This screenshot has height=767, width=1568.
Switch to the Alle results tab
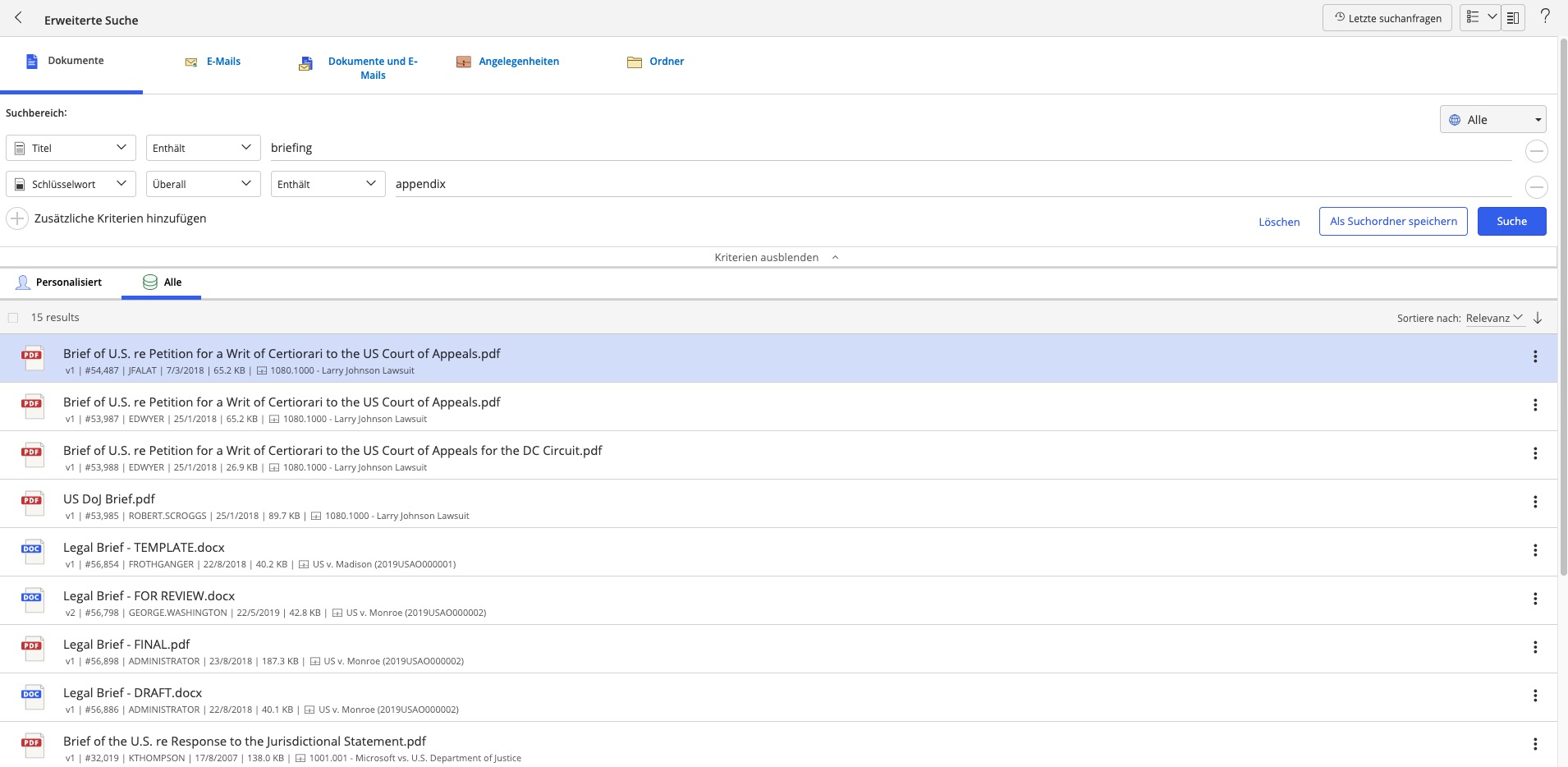162,282
